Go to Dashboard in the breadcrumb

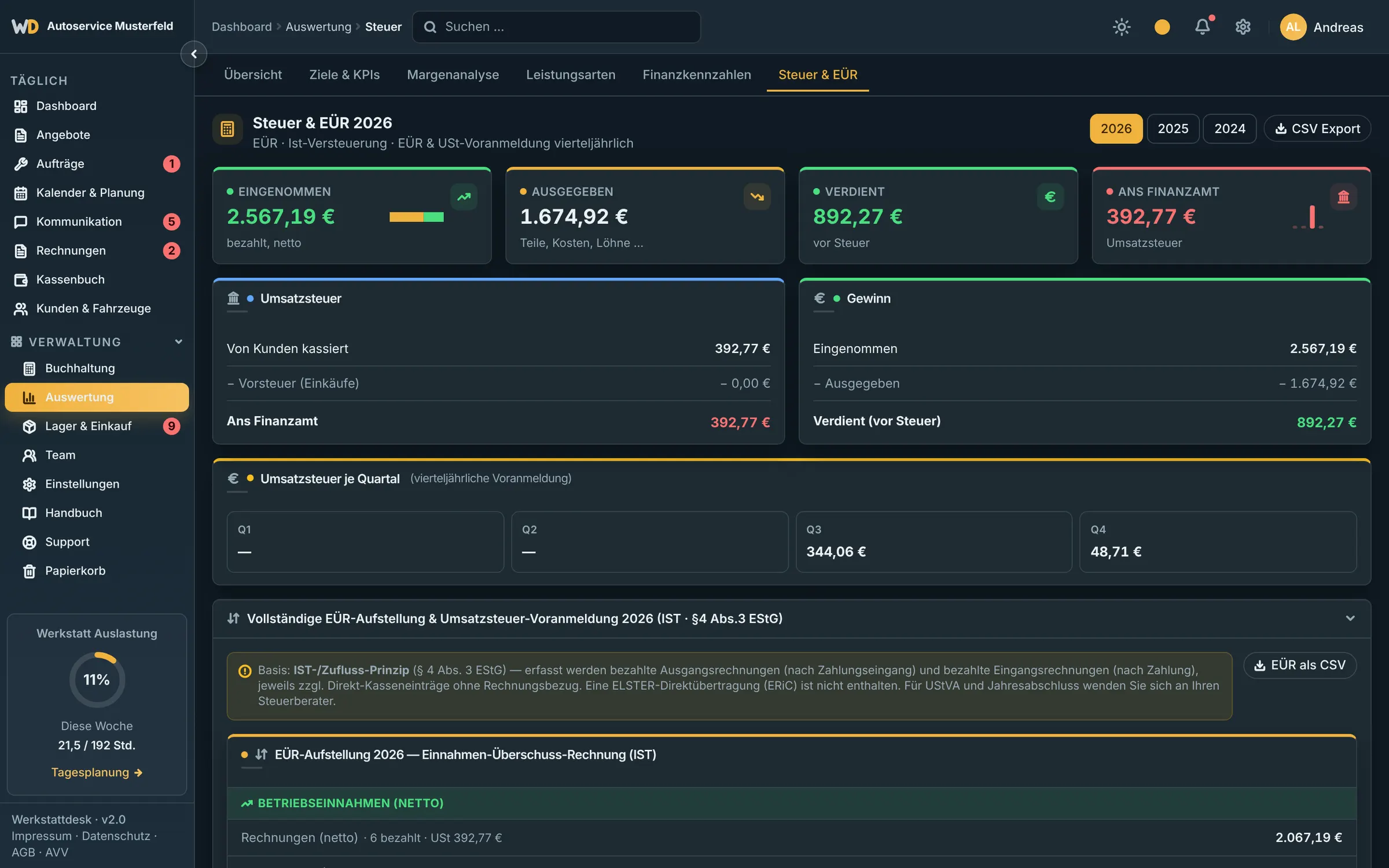[241, 27]
